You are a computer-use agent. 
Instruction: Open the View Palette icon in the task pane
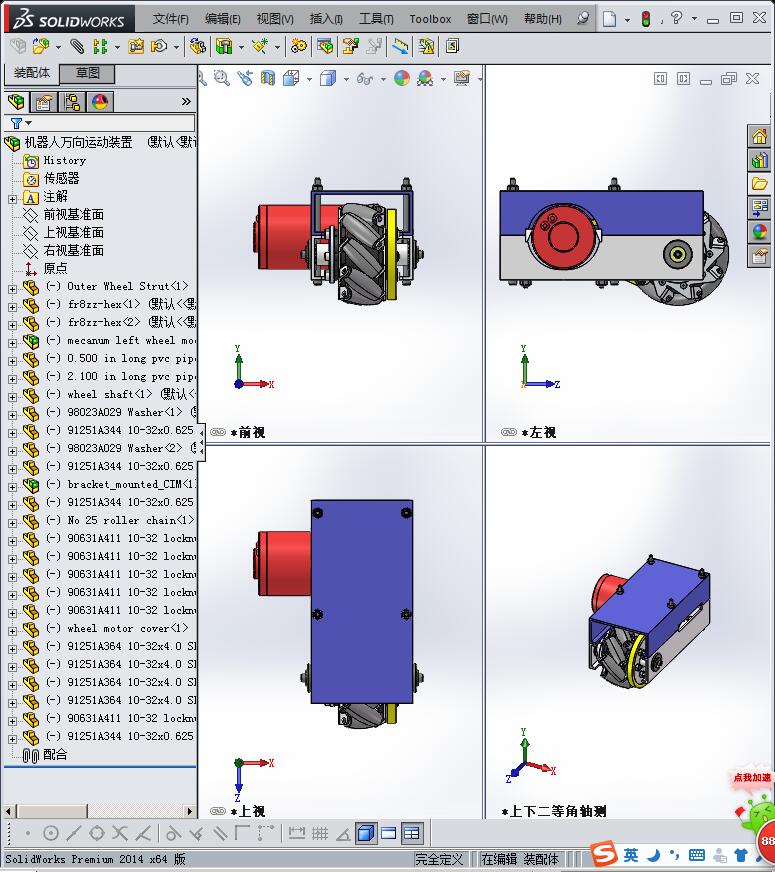tap(759, 207)
